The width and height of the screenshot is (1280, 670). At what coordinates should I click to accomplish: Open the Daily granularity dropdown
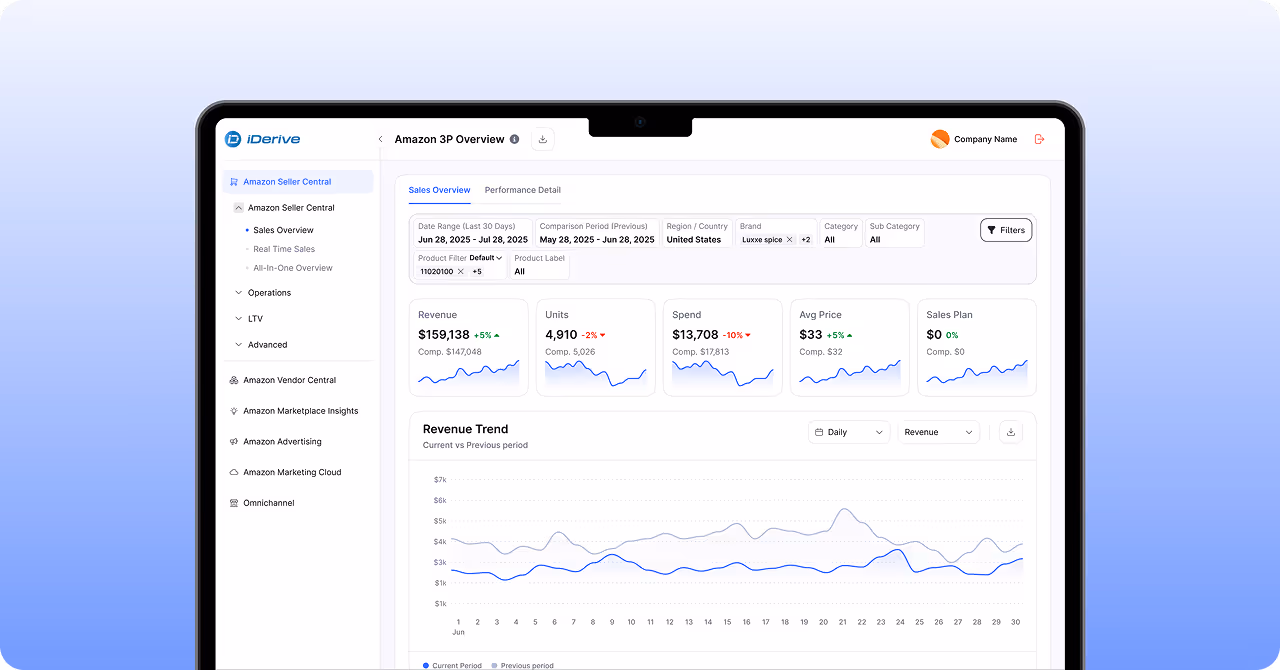click(x=849, y=432)
